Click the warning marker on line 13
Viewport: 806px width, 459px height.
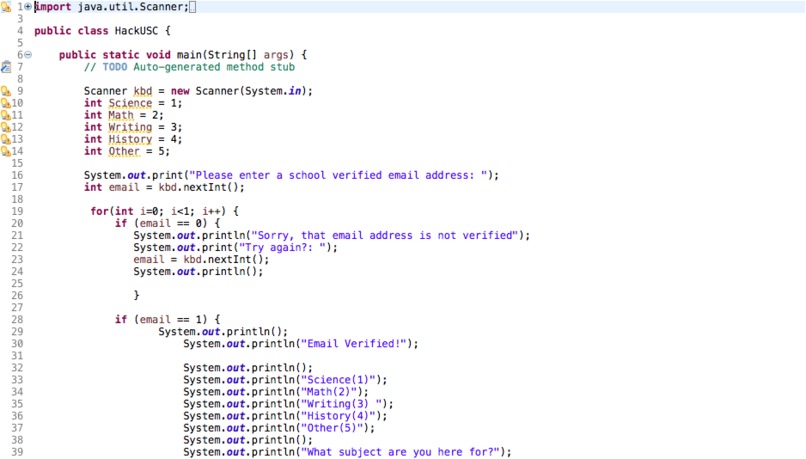click(6, 139)
